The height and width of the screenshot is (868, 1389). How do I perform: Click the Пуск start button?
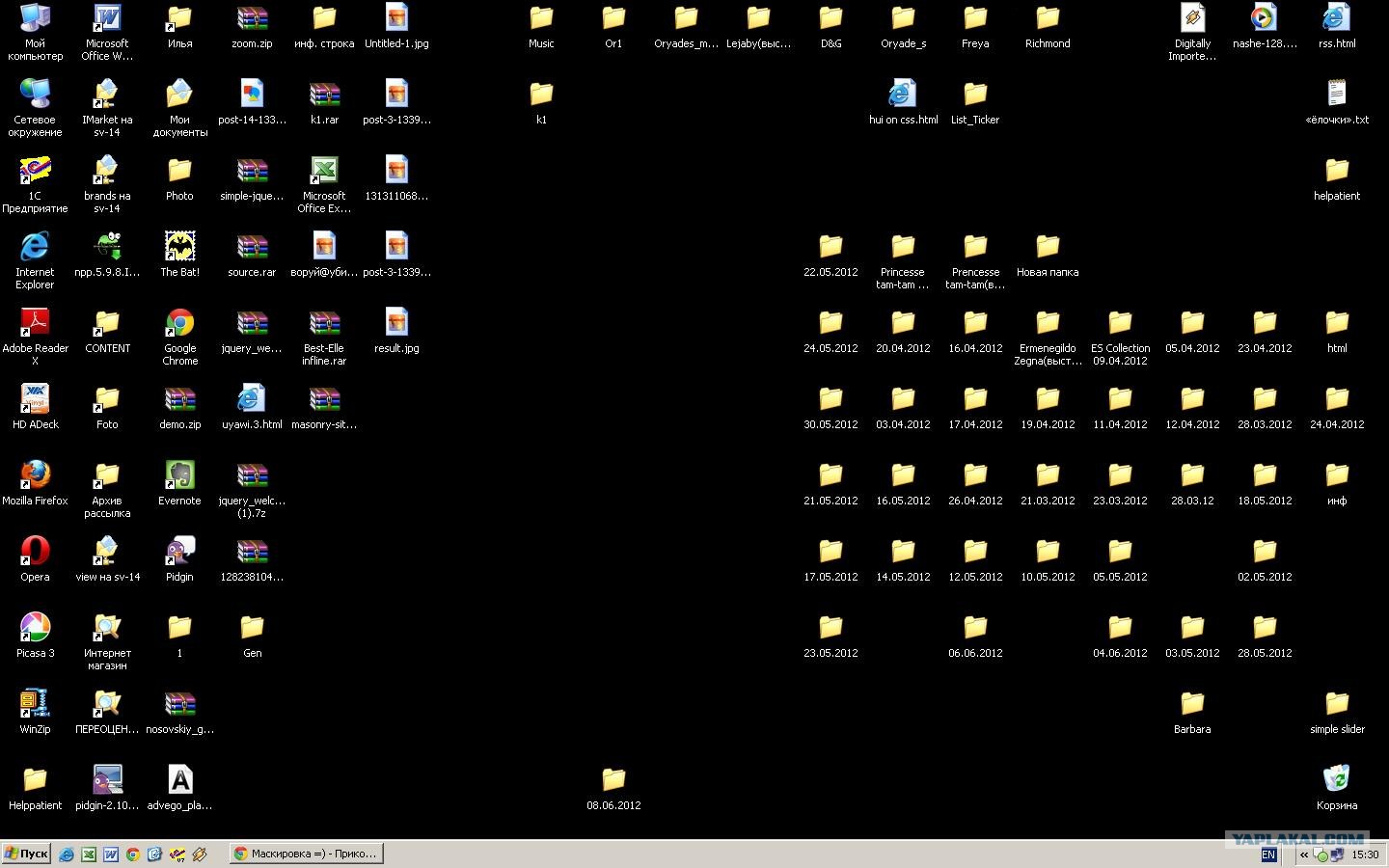click(x=26, y=854)
